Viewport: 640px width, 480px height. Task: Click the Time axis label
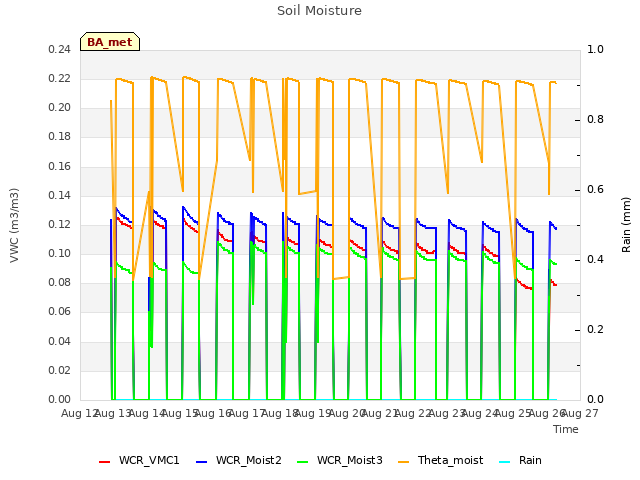(566, 429)
